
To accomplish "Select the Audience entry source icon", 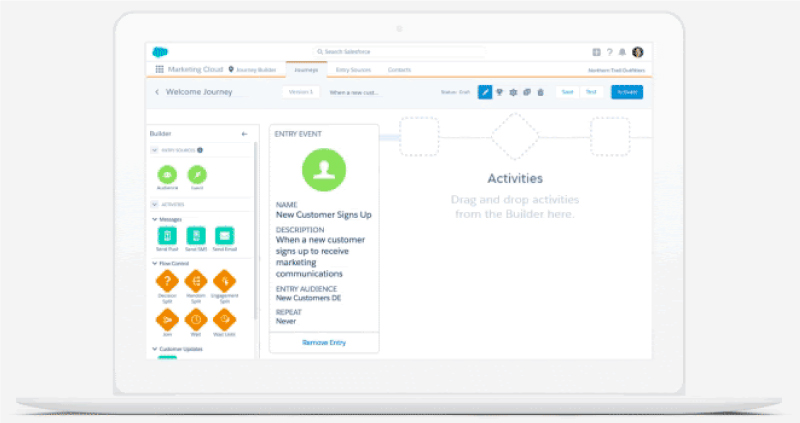I will tap(167, 175).
